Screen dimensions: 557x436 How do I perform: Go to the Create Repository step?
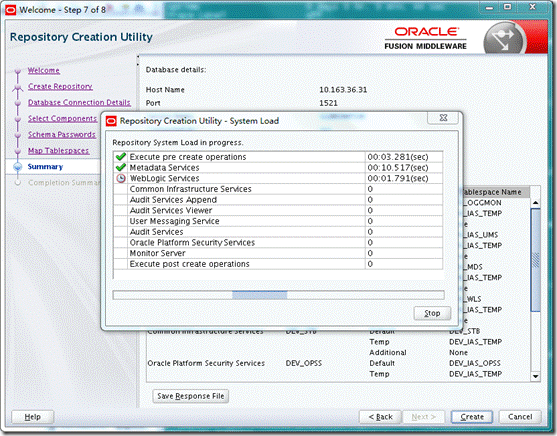click(x=60, y=86)
